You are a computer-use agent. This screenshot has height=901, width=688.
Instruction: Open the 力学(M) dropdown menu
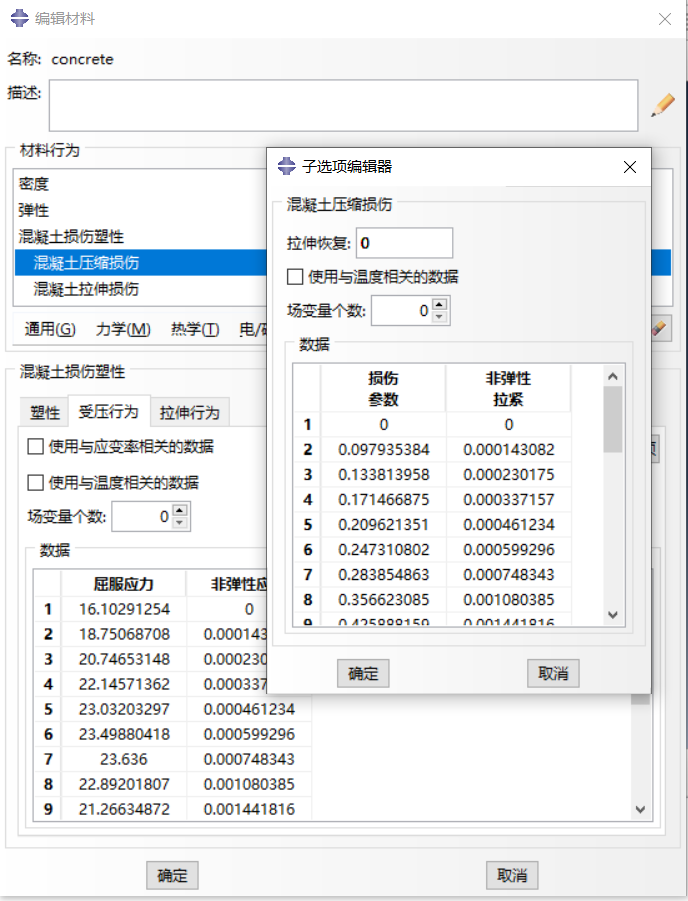[x=123, y=329]
